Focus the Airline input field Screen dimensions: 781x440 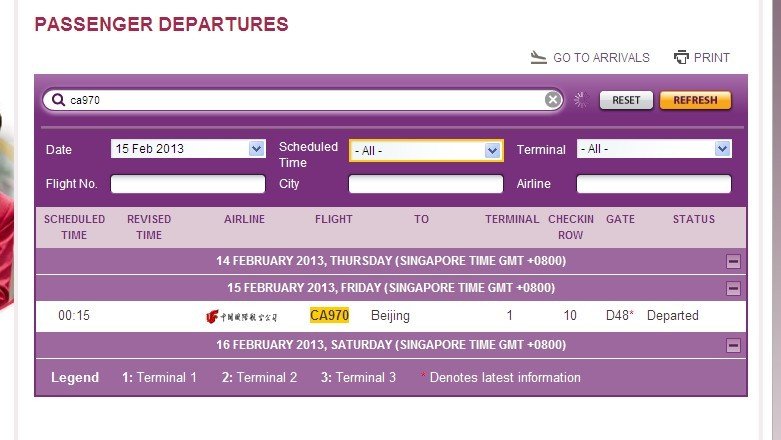click(x=654, y=184)
